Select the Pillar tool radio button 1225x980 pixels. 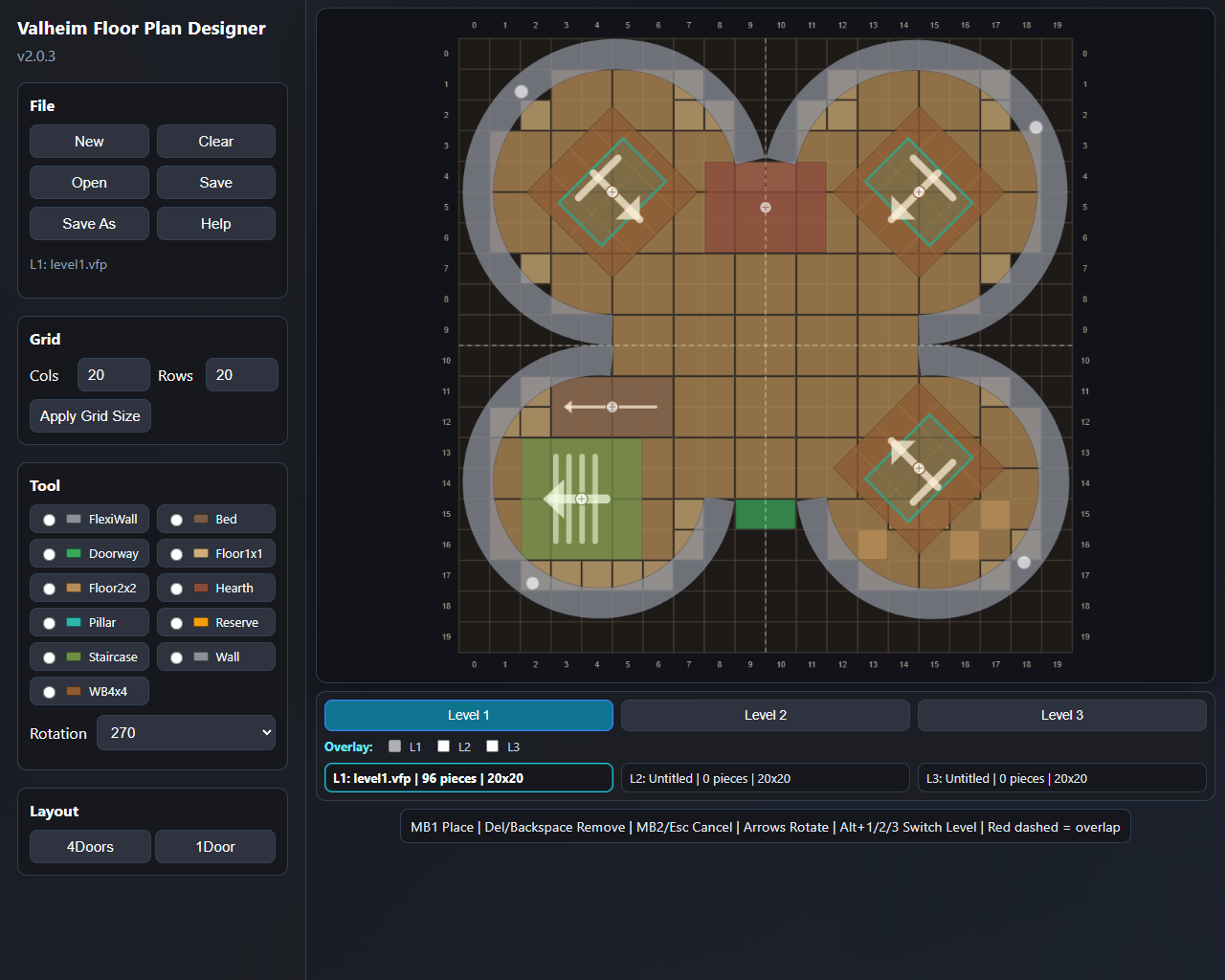(49, 623)
